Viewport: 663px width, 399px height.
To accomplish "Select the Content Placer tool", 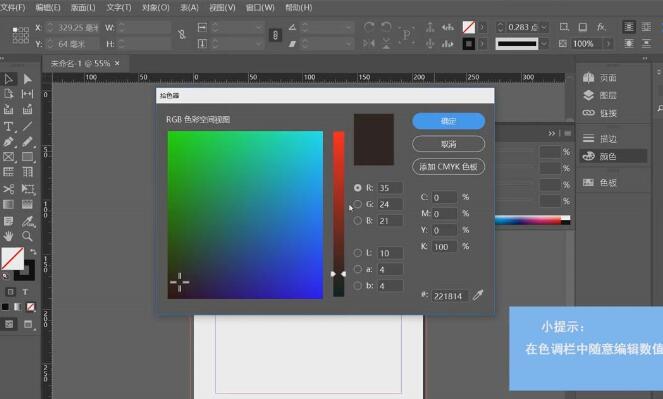I will click(27, 109).
